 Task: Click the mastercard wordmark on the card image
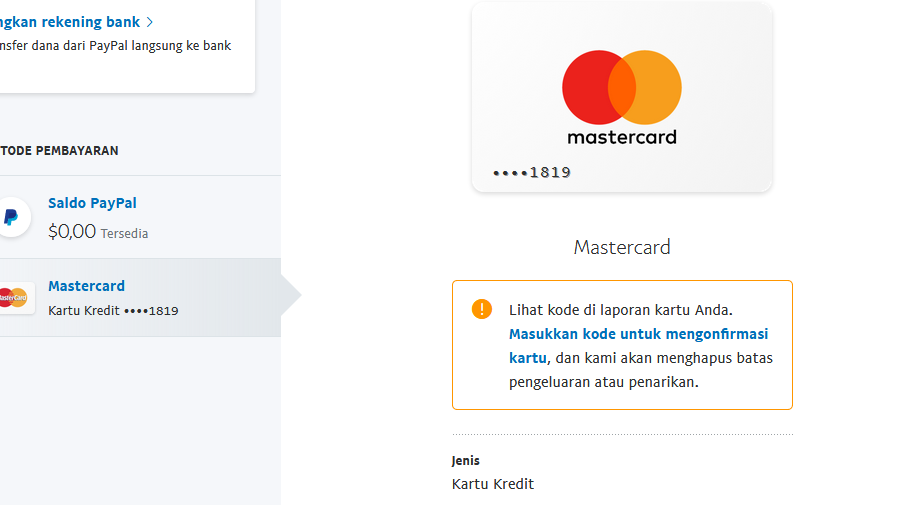(x=622, y=137)
